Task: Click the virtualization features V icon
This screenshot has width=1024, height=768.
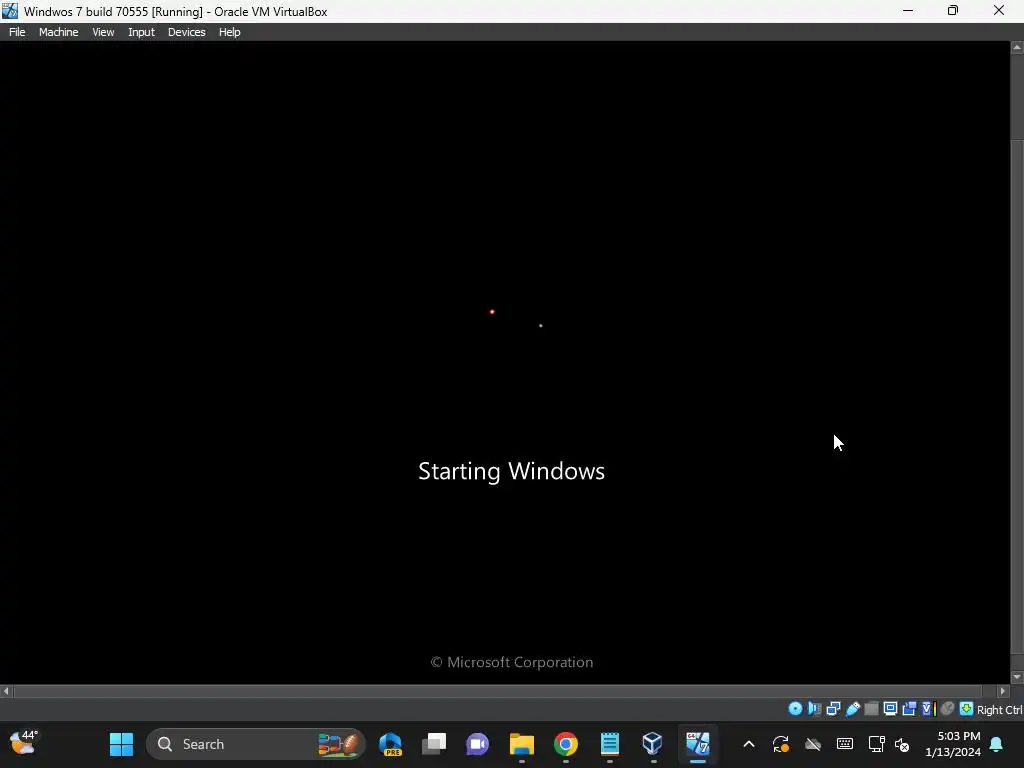Action: [929, 709]
